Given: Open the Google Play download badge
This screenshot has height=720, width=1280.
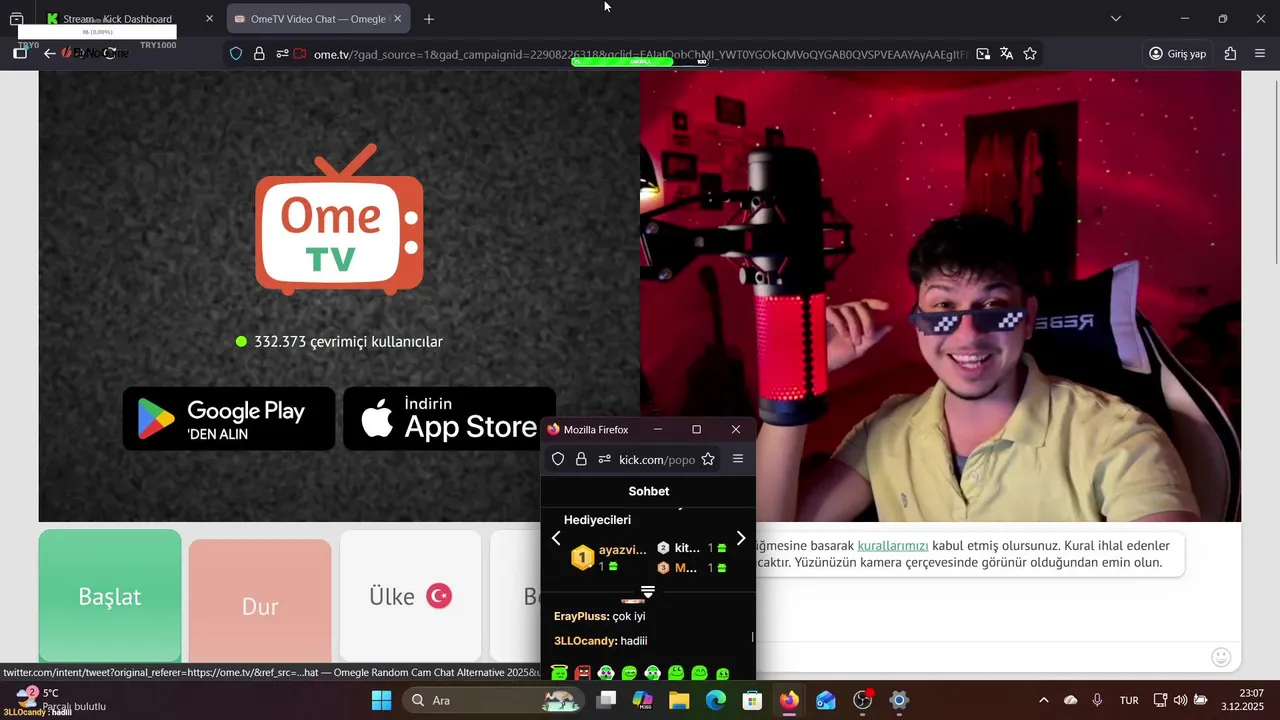Looking at the screenshot, I should coord(229,419).
